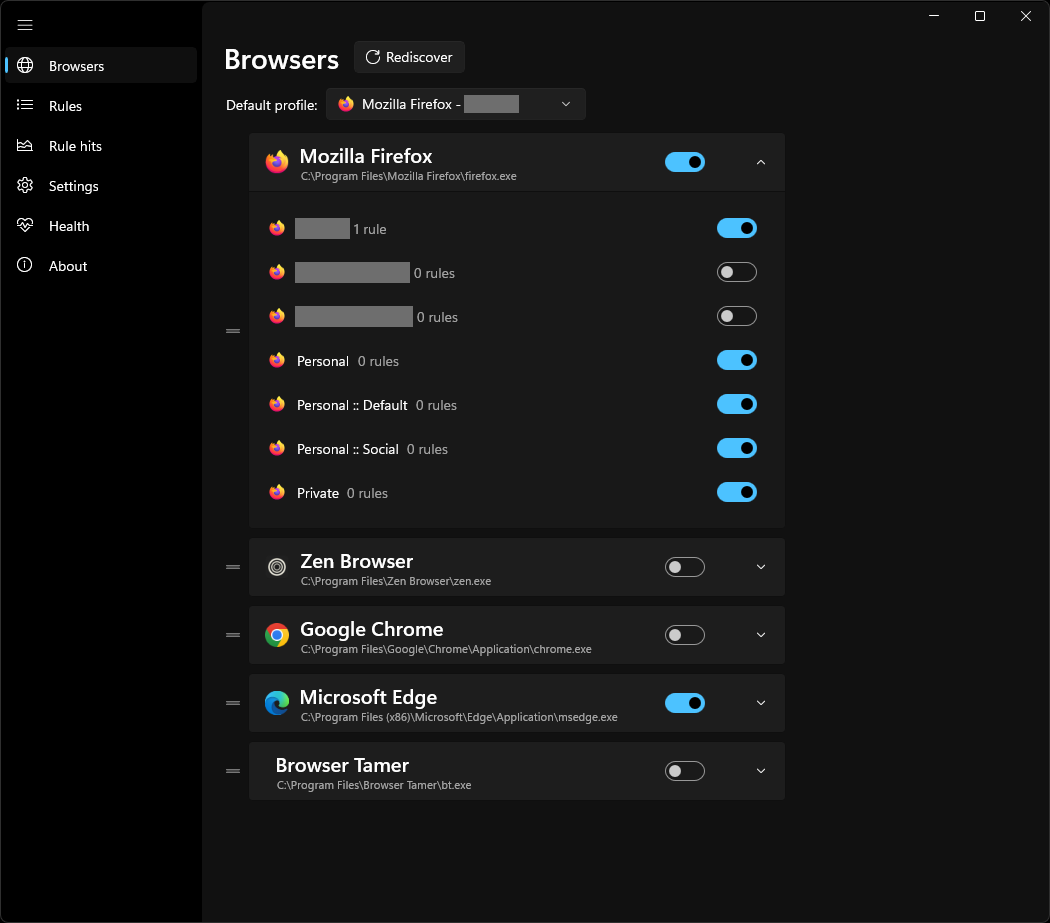Screen dimensions: 1050x923
Task: Expand the Google Chrome section
Action: (x=761, y=635)
